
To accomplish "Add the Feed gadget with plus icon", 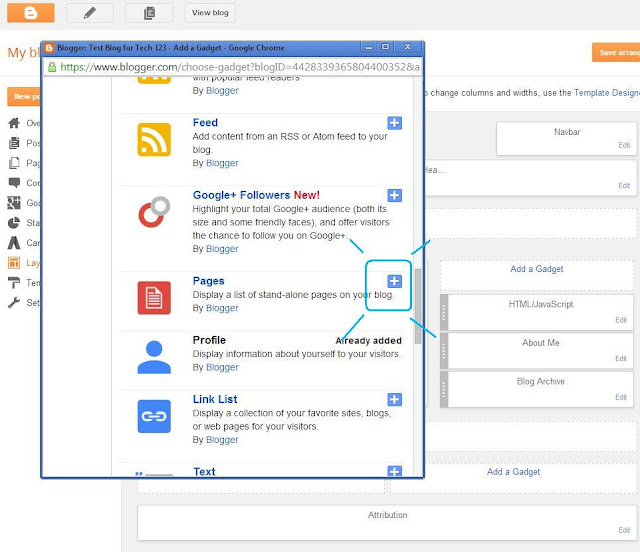I will (x=394, y=122).
